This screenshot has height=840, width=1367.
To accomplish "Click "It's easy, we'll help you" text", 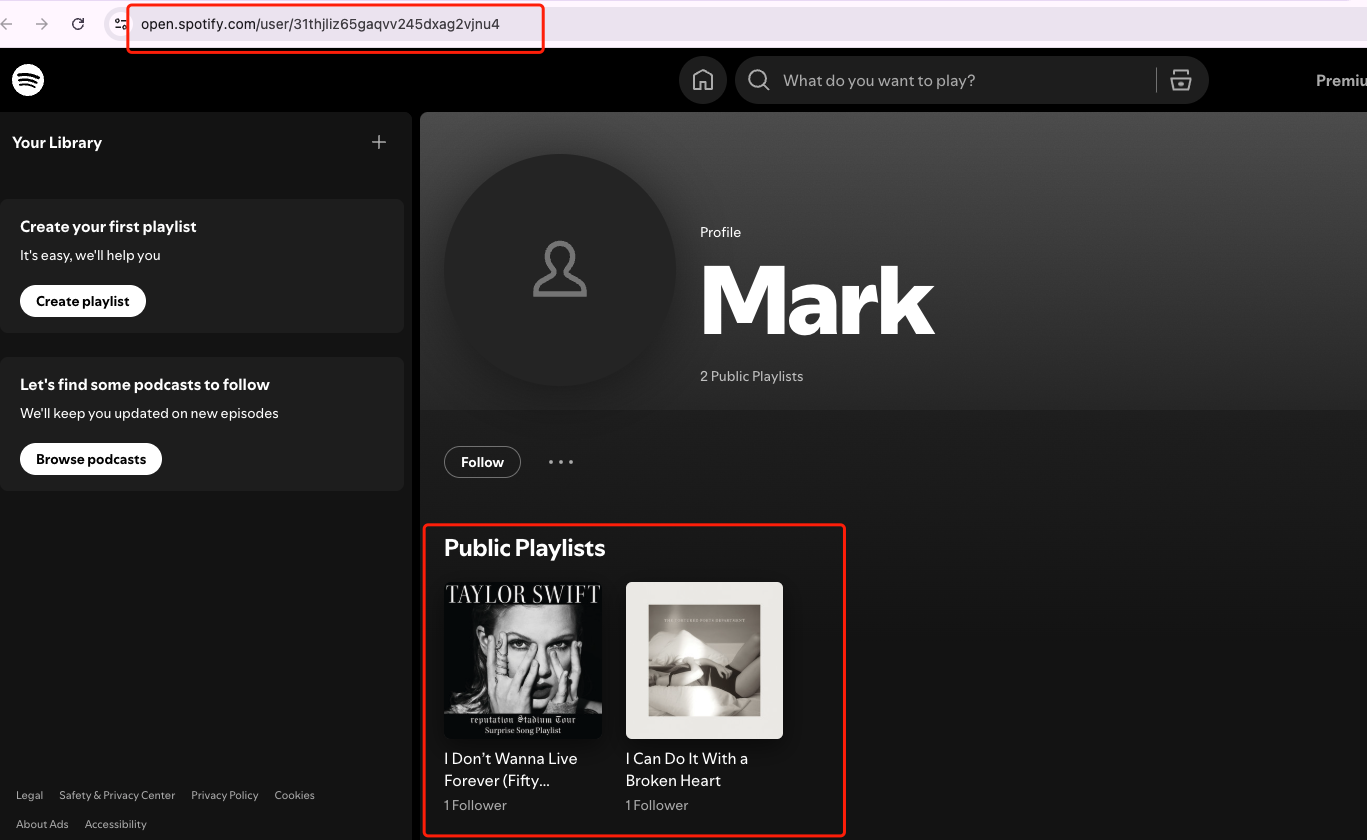I will click(x=90, y=255).
